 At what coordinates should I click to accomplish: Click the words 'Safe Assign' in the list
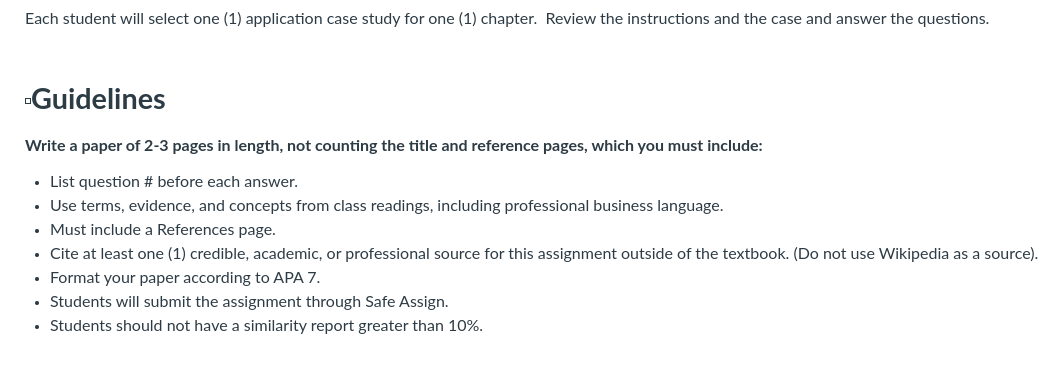(x=406, y=301)
